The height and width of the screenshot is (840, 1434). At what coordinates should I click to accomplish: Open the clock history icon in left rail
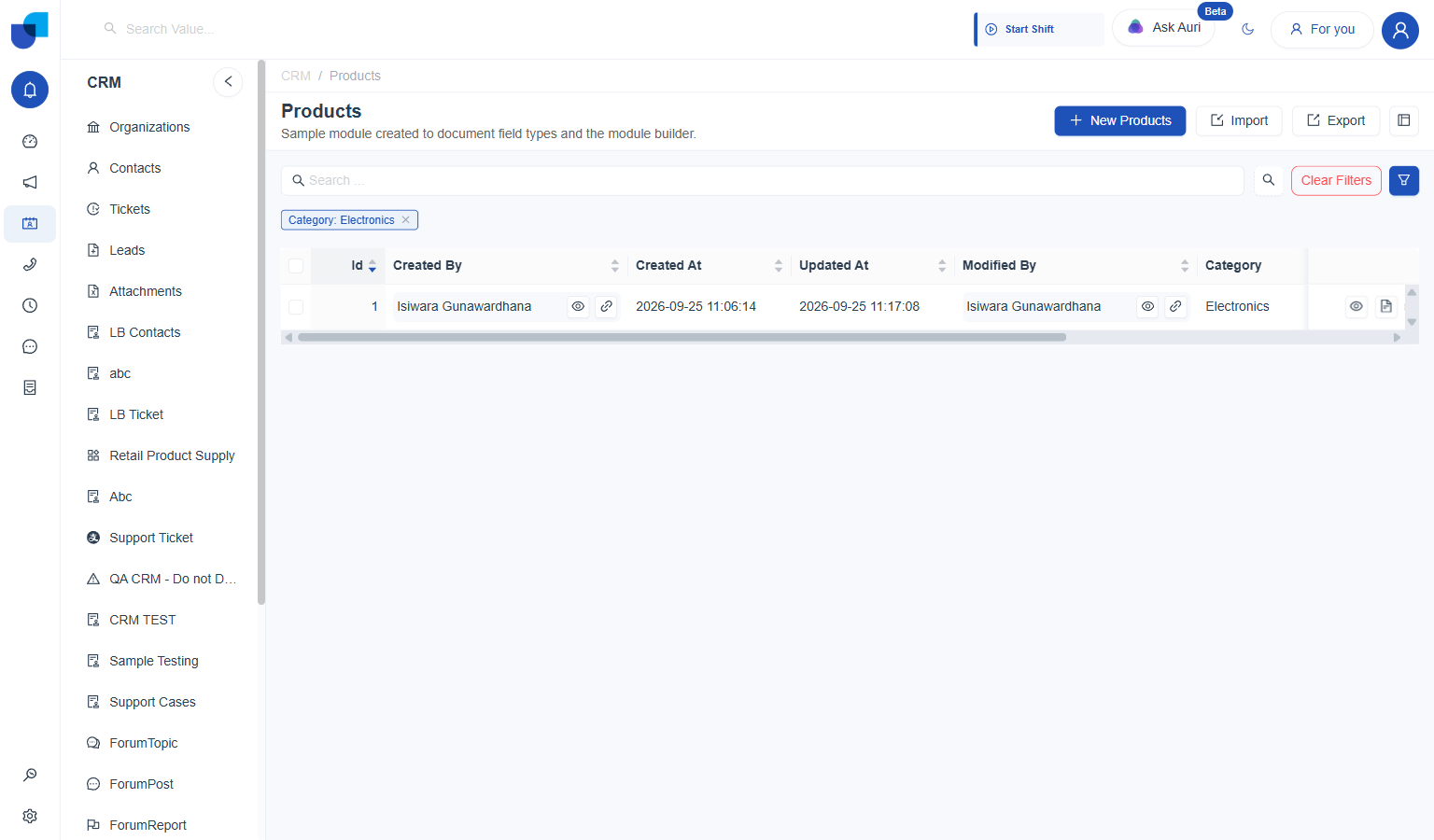[30, 306]
